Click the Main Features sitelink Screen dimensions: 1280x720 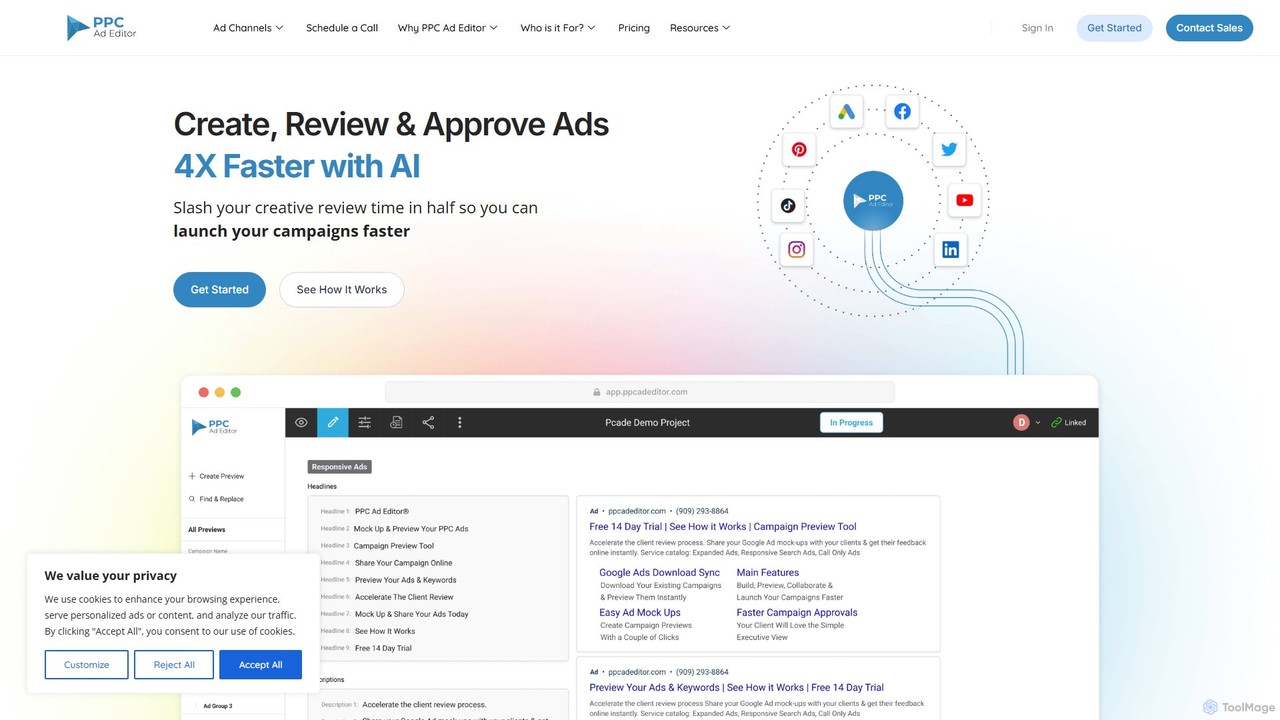768,573
